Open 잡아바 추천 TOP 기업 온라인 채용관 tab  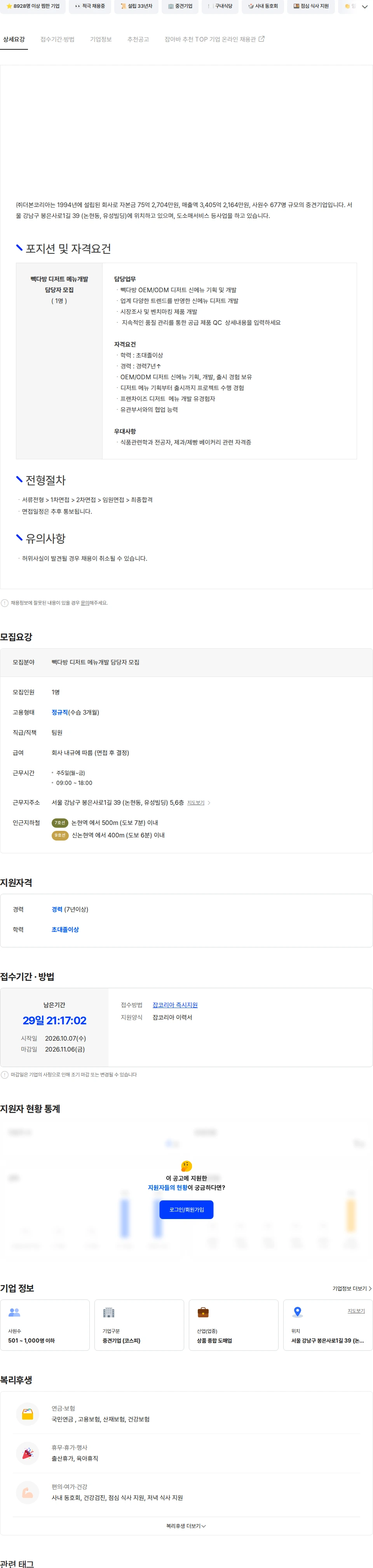pos(214,40)
